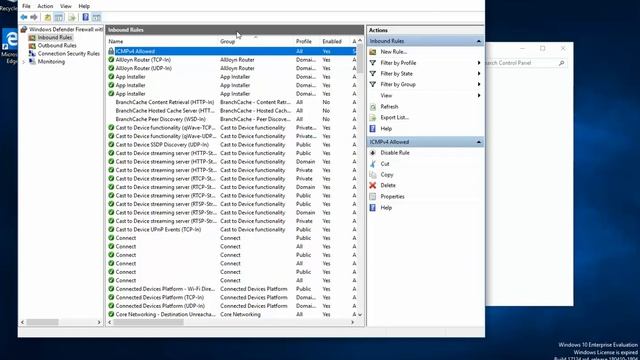Click the rules list scroll down arrow
Image resolution: width=640 pixels, height=360 pixels.
(360, 315)
